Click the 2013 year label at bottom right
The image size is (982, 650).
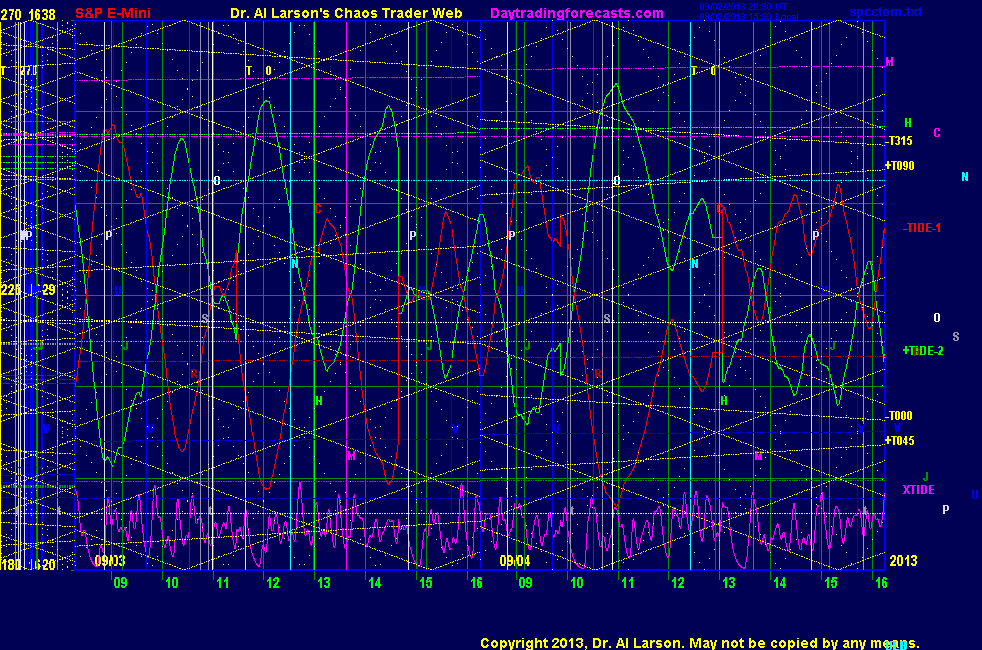(x=902, y=561)
